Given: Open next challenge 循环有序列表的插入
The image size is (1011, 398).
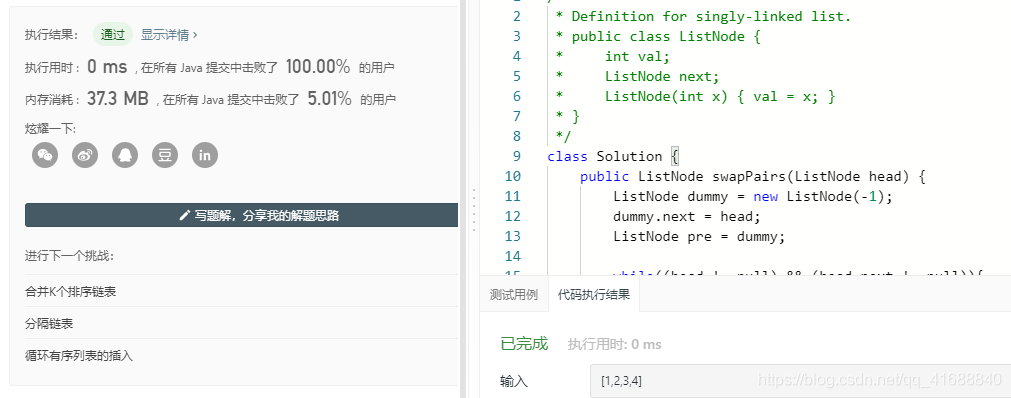Looking at the screenshot, I should pos(79,355).
